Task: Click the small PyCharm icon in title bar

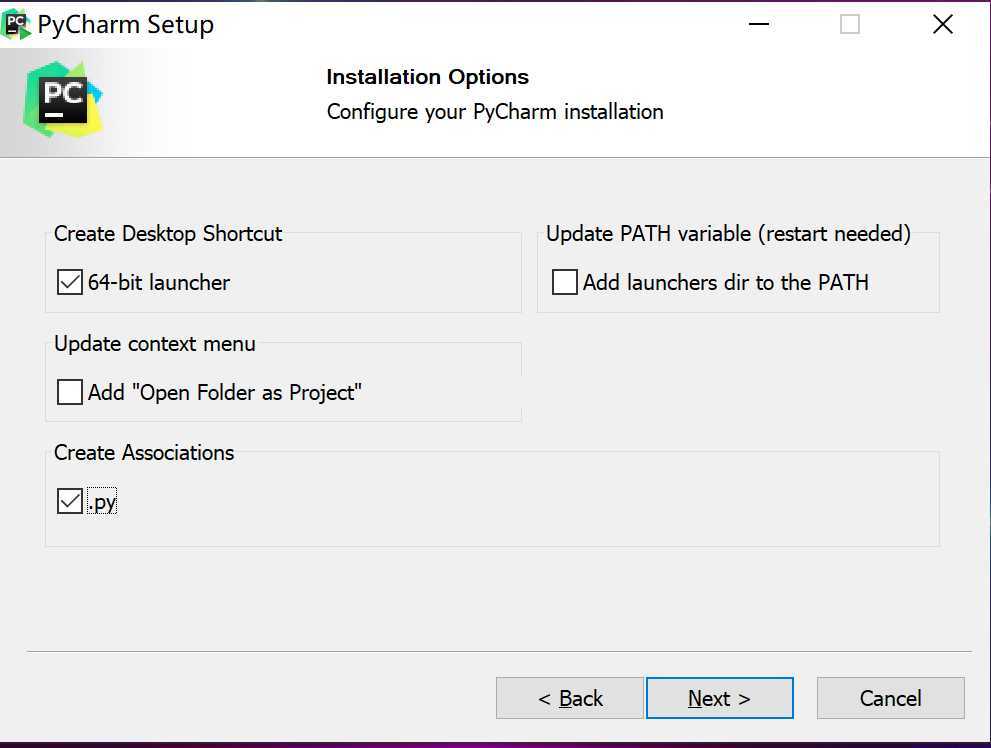Action: coord(17,25)
